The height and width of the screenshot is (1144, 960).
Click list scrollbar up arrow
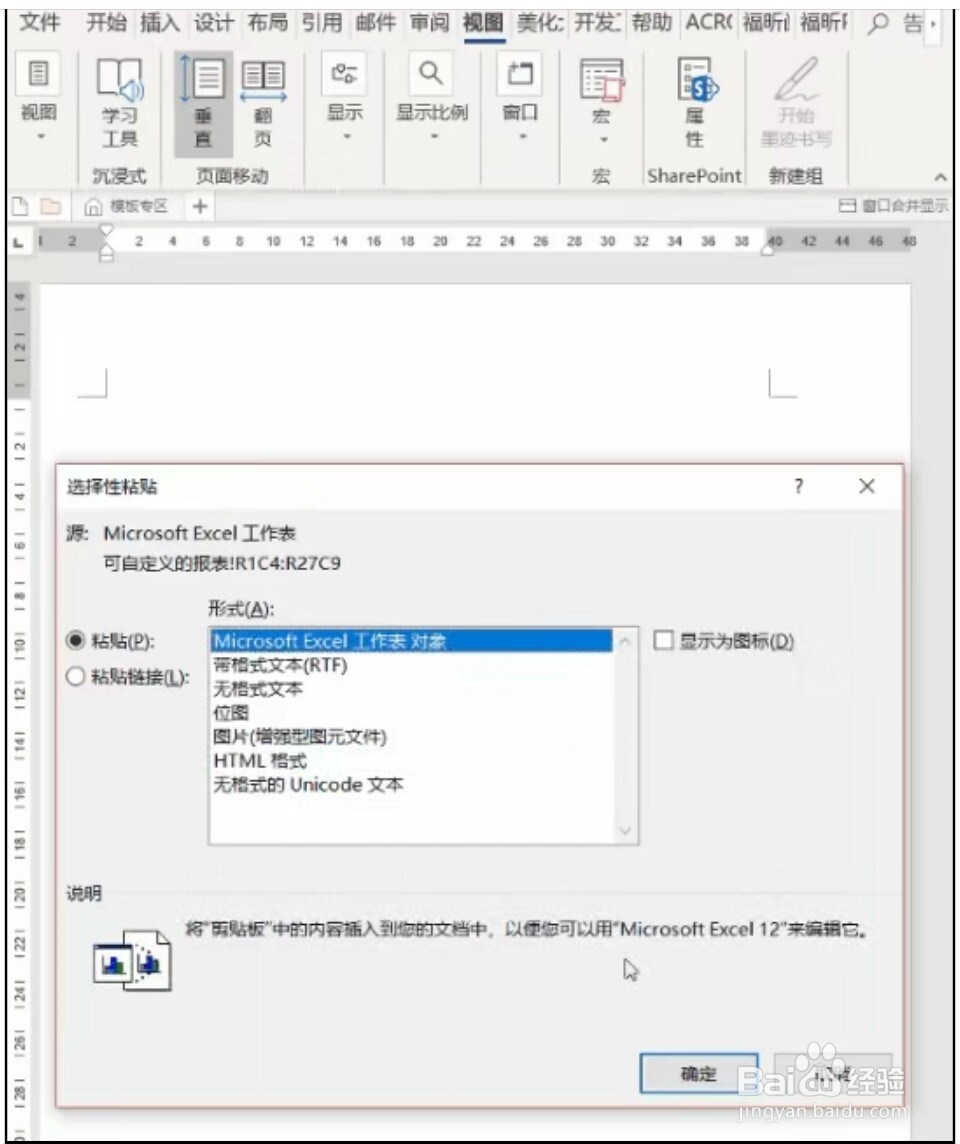pyautogui.click(x=625, y=641)
